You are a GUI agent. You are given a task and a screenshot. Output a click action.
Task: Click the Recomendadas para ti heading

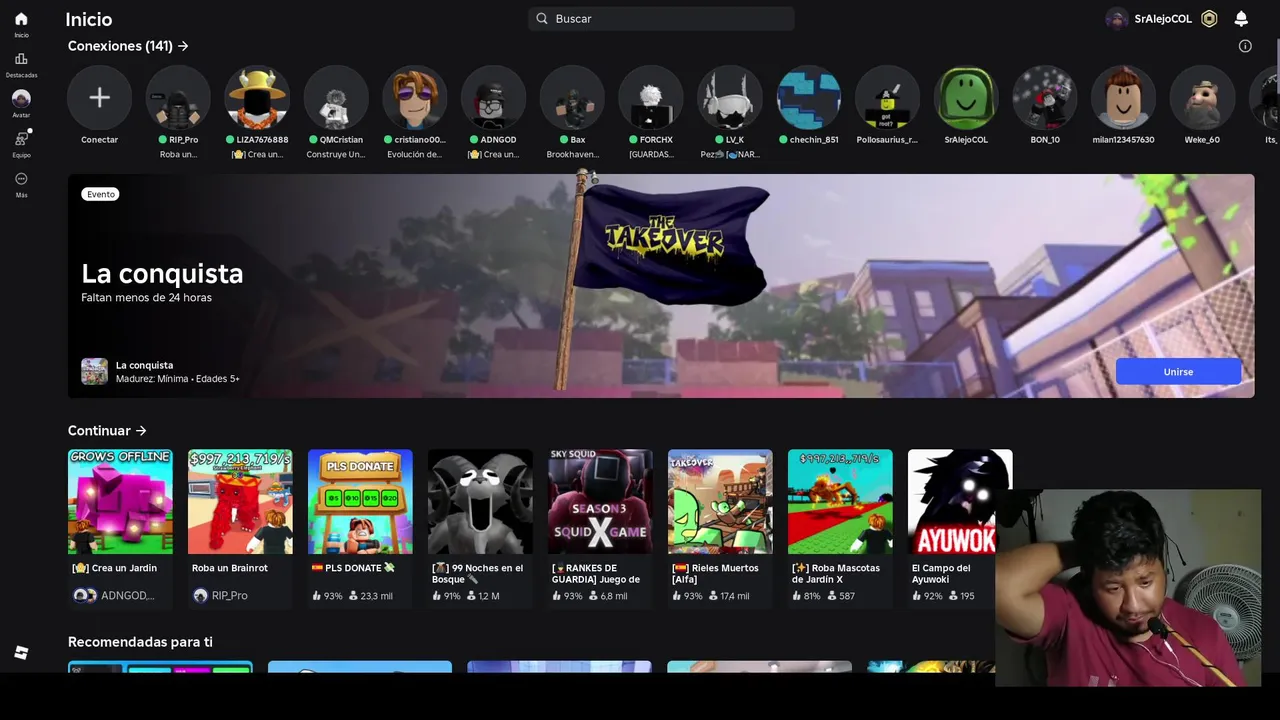(x=140, y=642)
